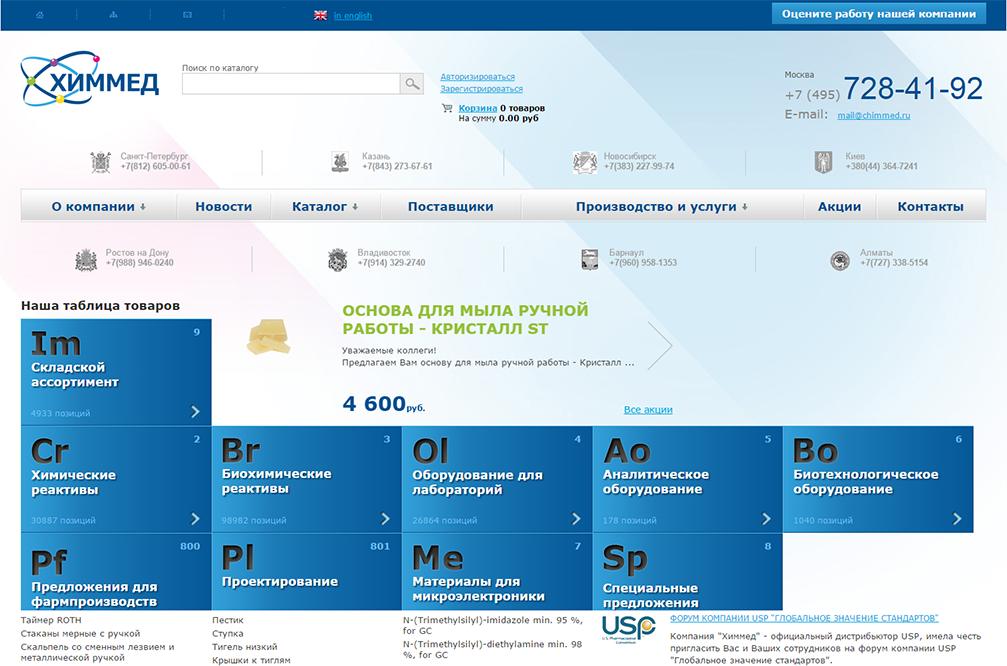Click the ХИММЕД logo
1007x666 pixels.
tap(90, 80)
